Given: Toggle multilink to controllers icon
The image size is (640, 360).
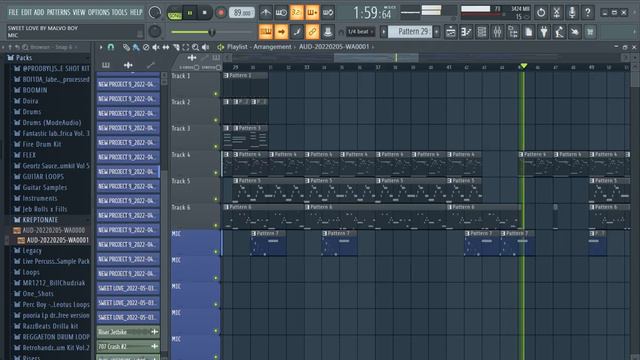Looking at the screenshot, I should [312, 31].
